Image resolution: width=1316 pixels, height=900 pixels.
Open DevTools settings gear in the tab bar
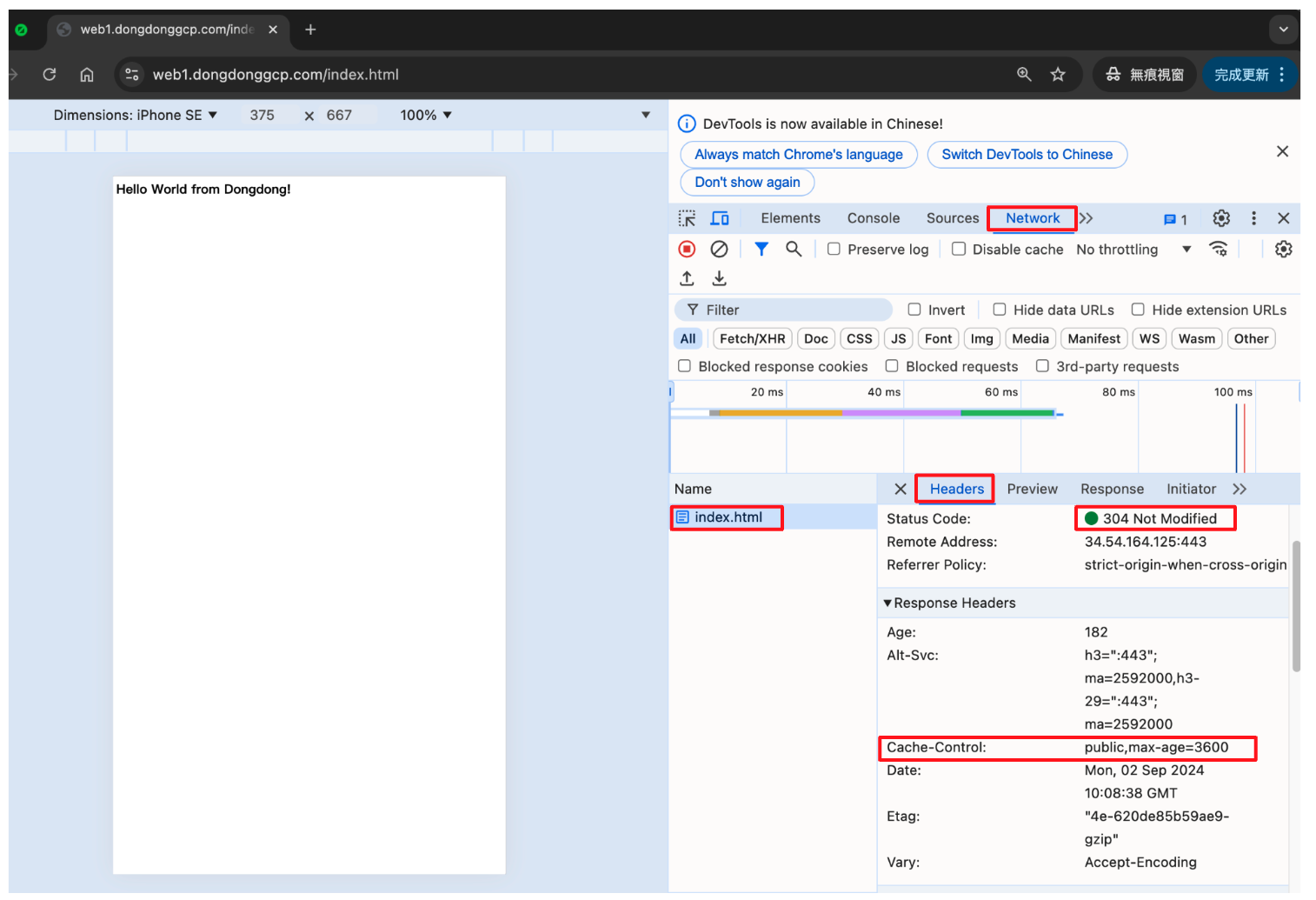[1221, 218]
